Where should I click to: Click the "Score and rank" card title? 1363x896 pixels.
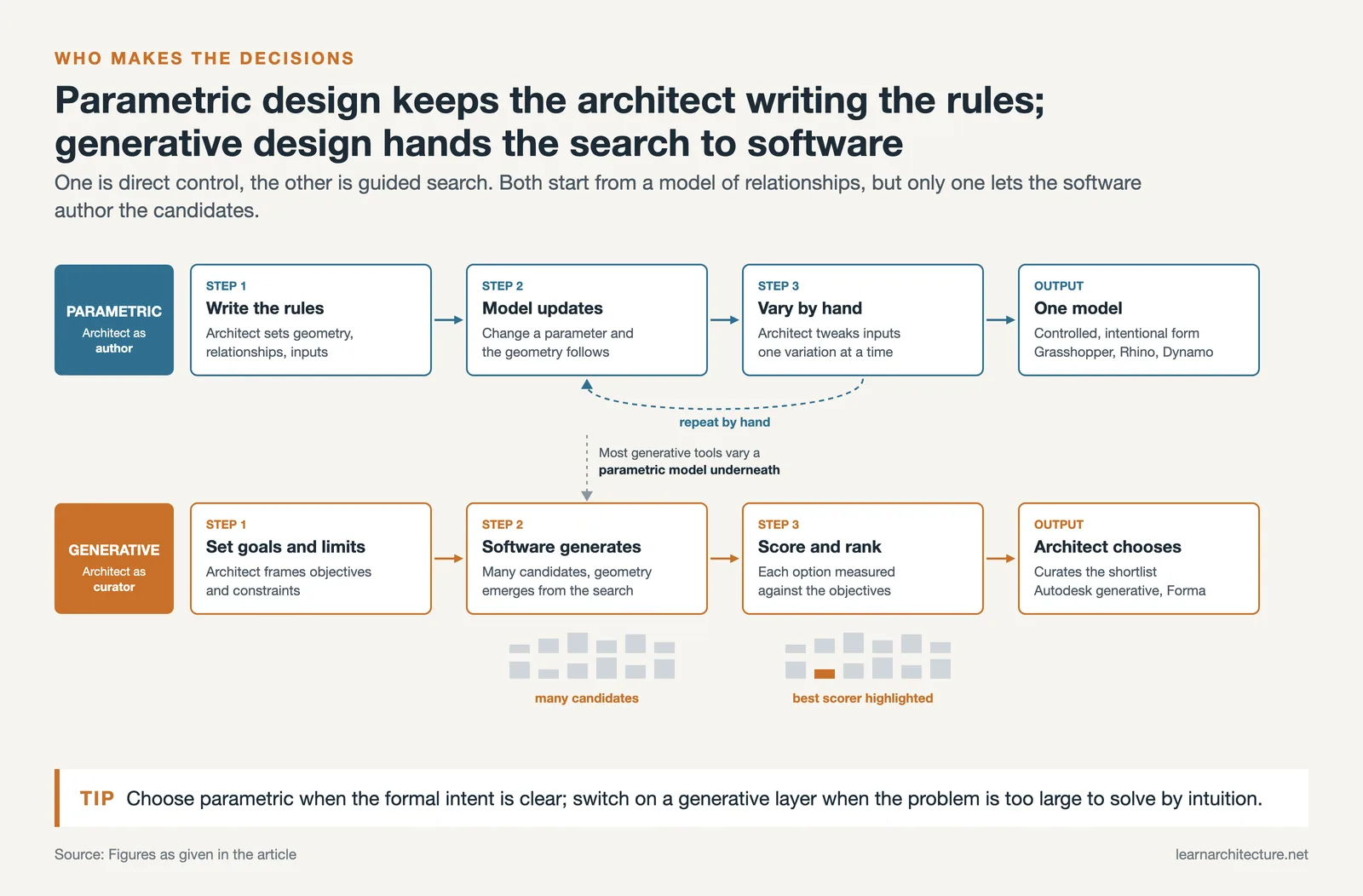tap(820, 547)
